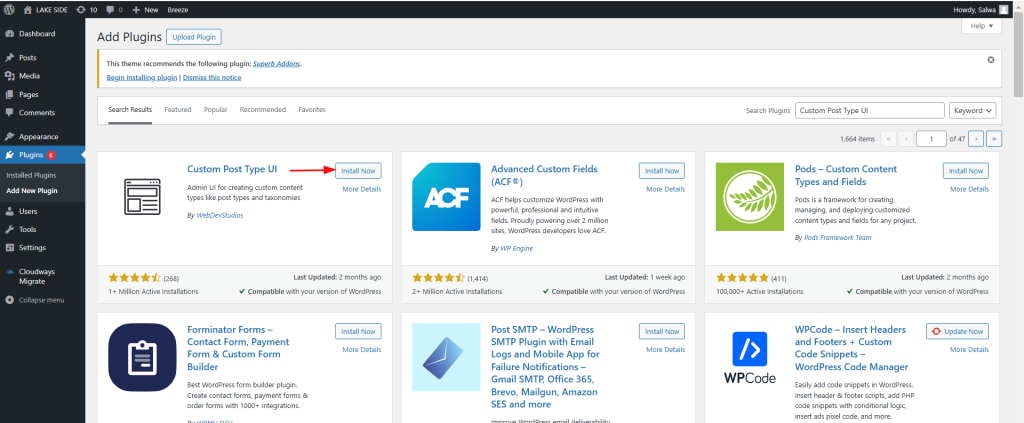Open the WP Engine author link
The height and width of the screenshot is (423, 1024).
click(x=515, y=249)
